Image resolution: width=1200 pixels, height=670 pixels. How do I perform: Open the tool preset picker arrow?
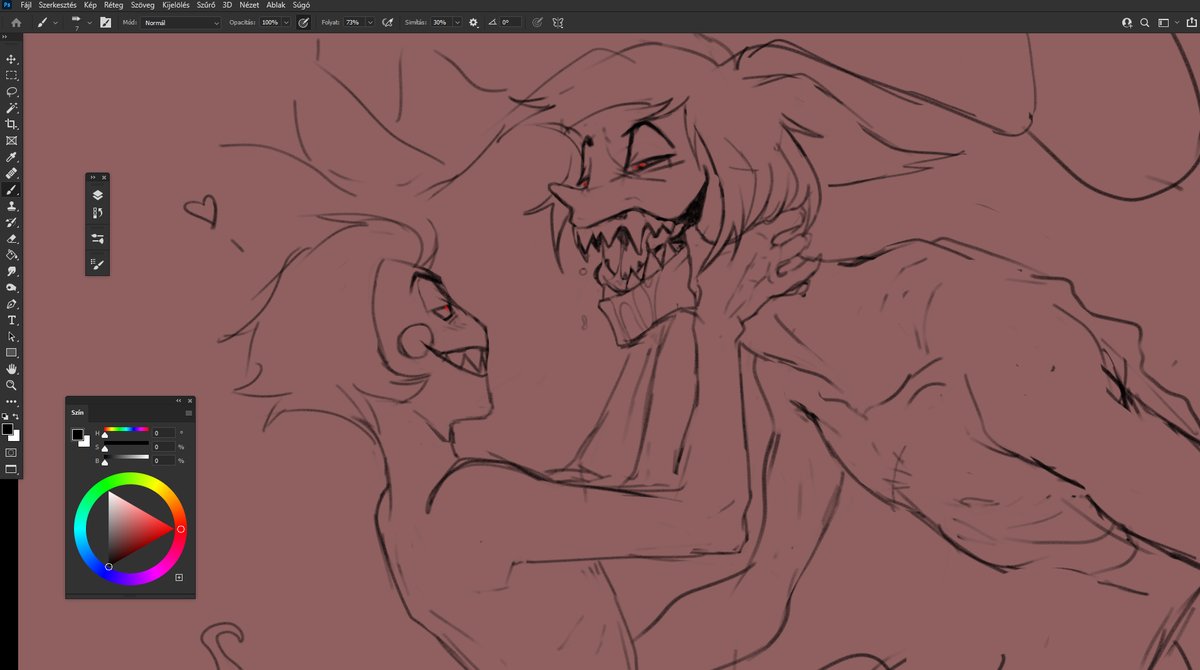click(x=55, y=22)
